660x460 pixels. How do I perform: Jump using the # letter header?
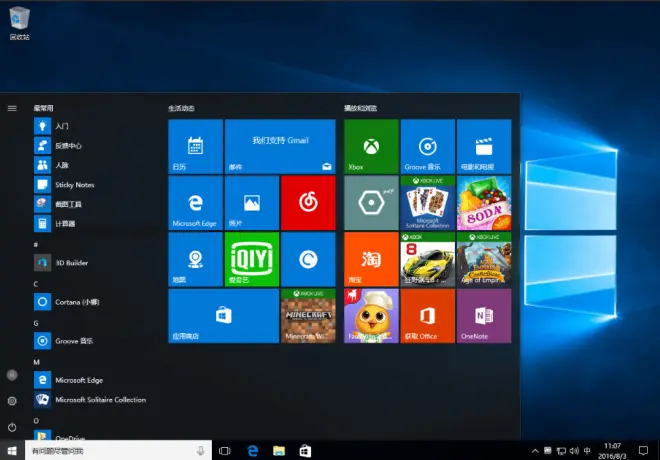[36, 245]
